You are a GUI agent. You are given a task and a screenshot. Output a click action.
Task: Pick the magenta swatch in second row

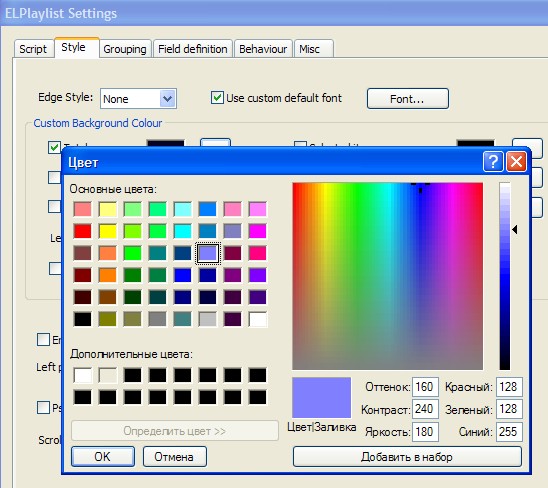click(258, 231)
